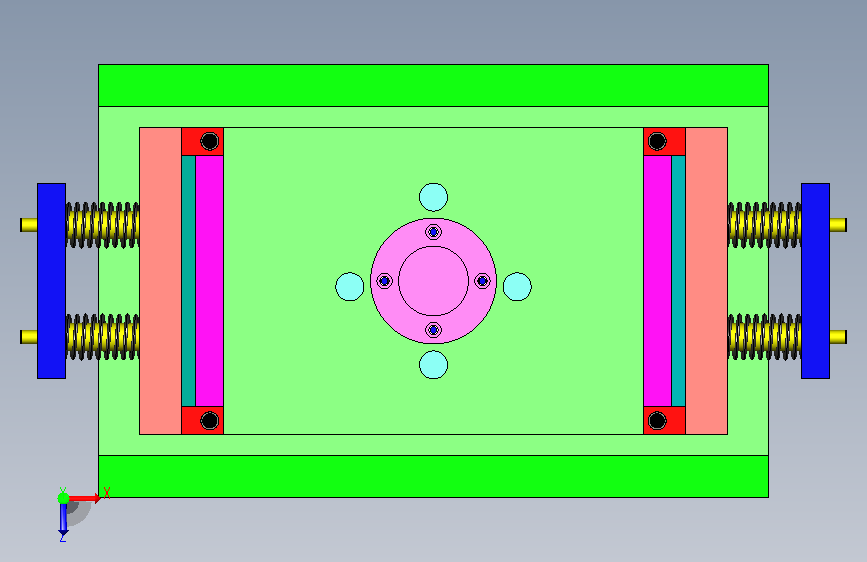This screenshot has height=562, width=867.
Task: Select the right teal strip
Action: (x=678, y=281)
